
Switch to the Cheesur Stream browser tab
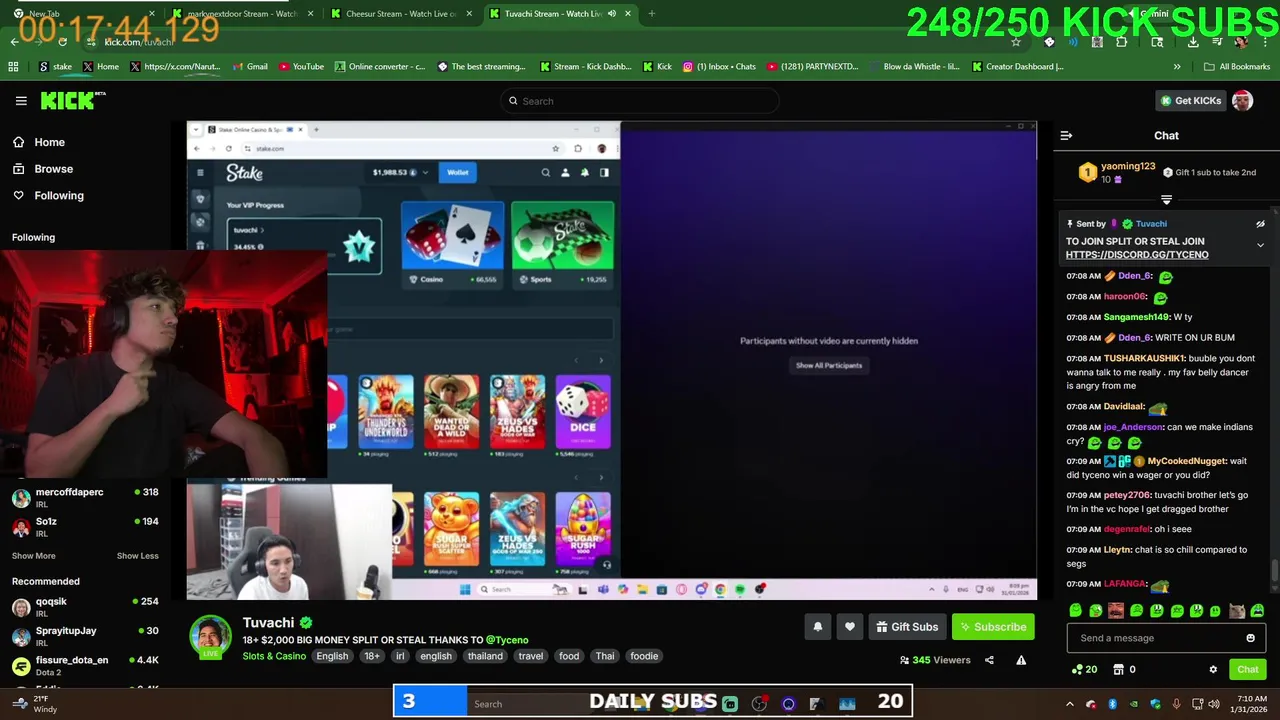coord(400,14)
